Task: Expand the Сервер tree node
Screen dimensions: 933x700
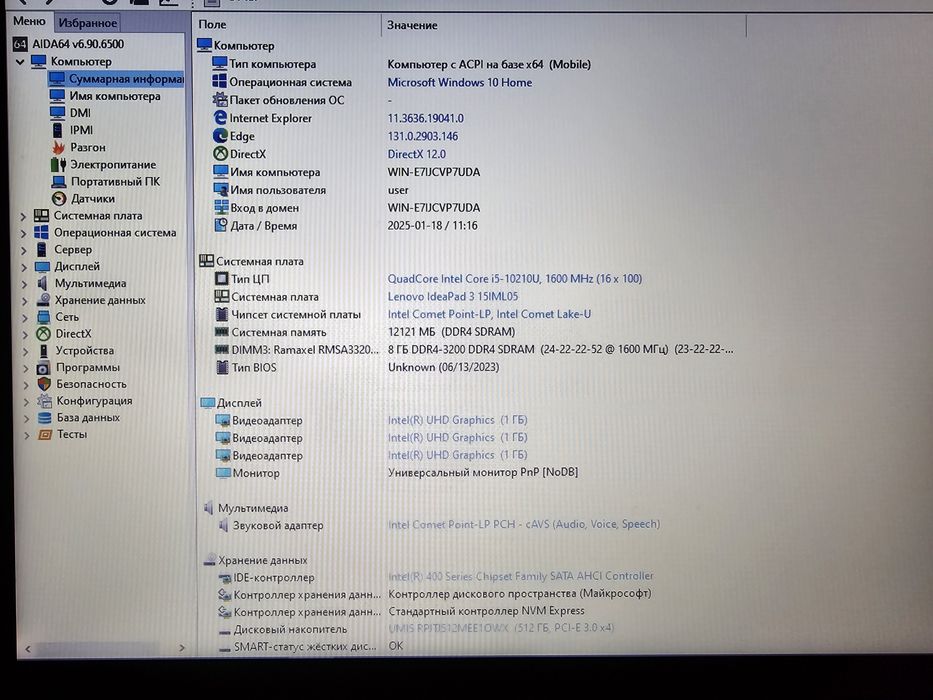Action: [24, 250]
